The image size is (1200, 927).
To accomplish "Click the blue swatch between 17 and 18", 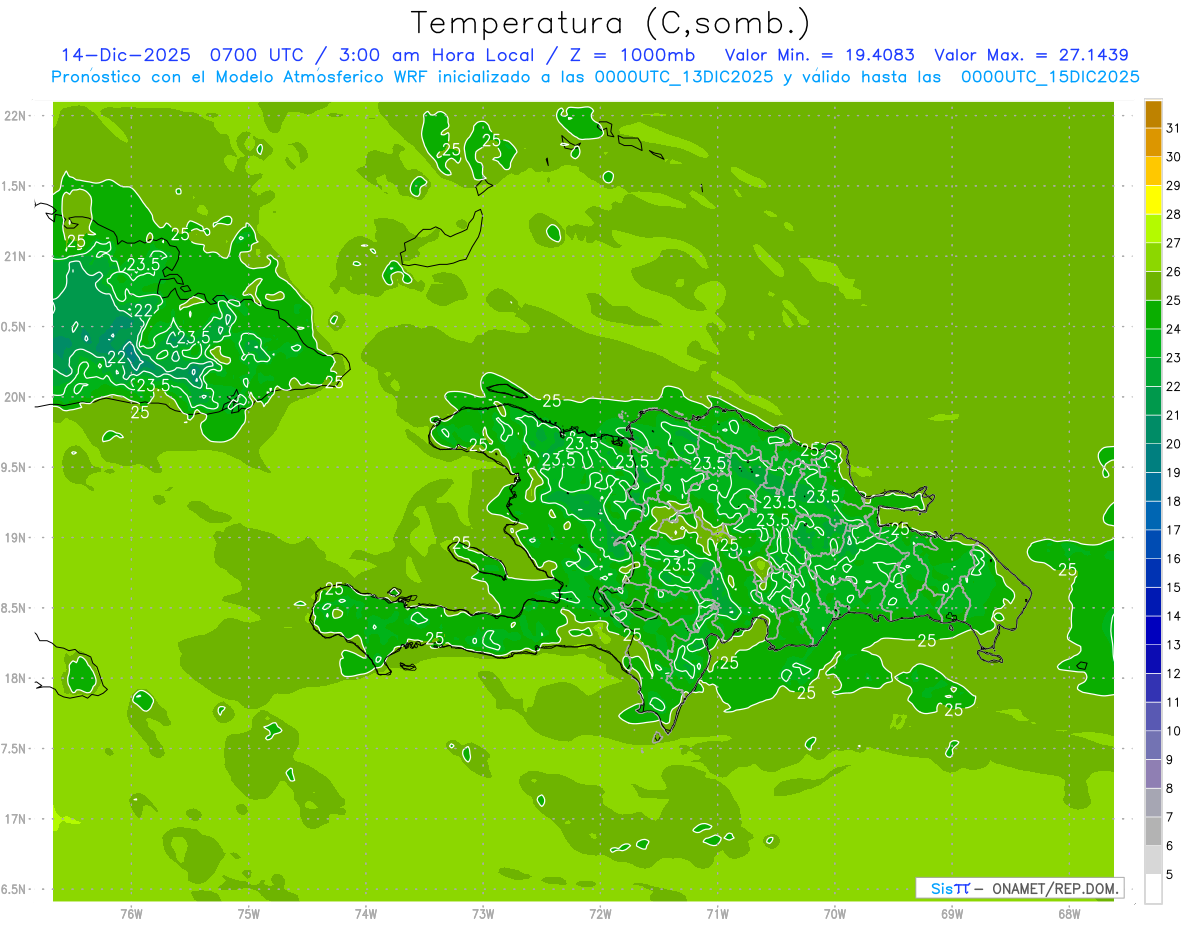I will pos(1153,516).
